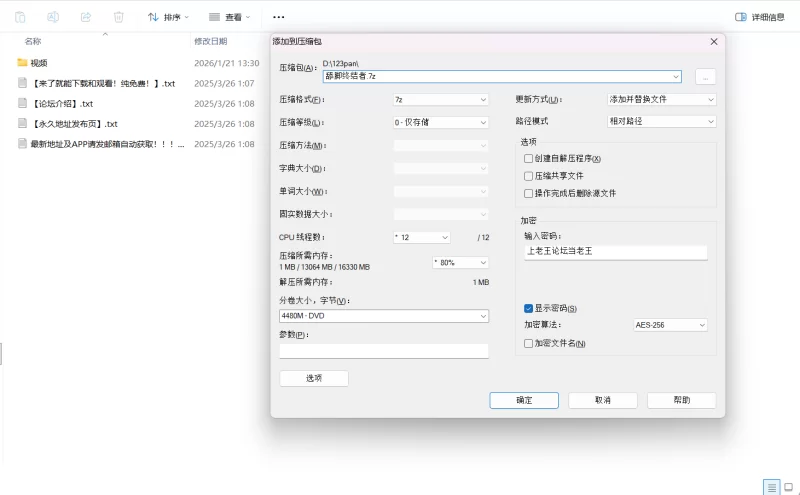Open the 路径模式 dropdown showing 相对路径
The image size is (800, 495).
point(662,121)
